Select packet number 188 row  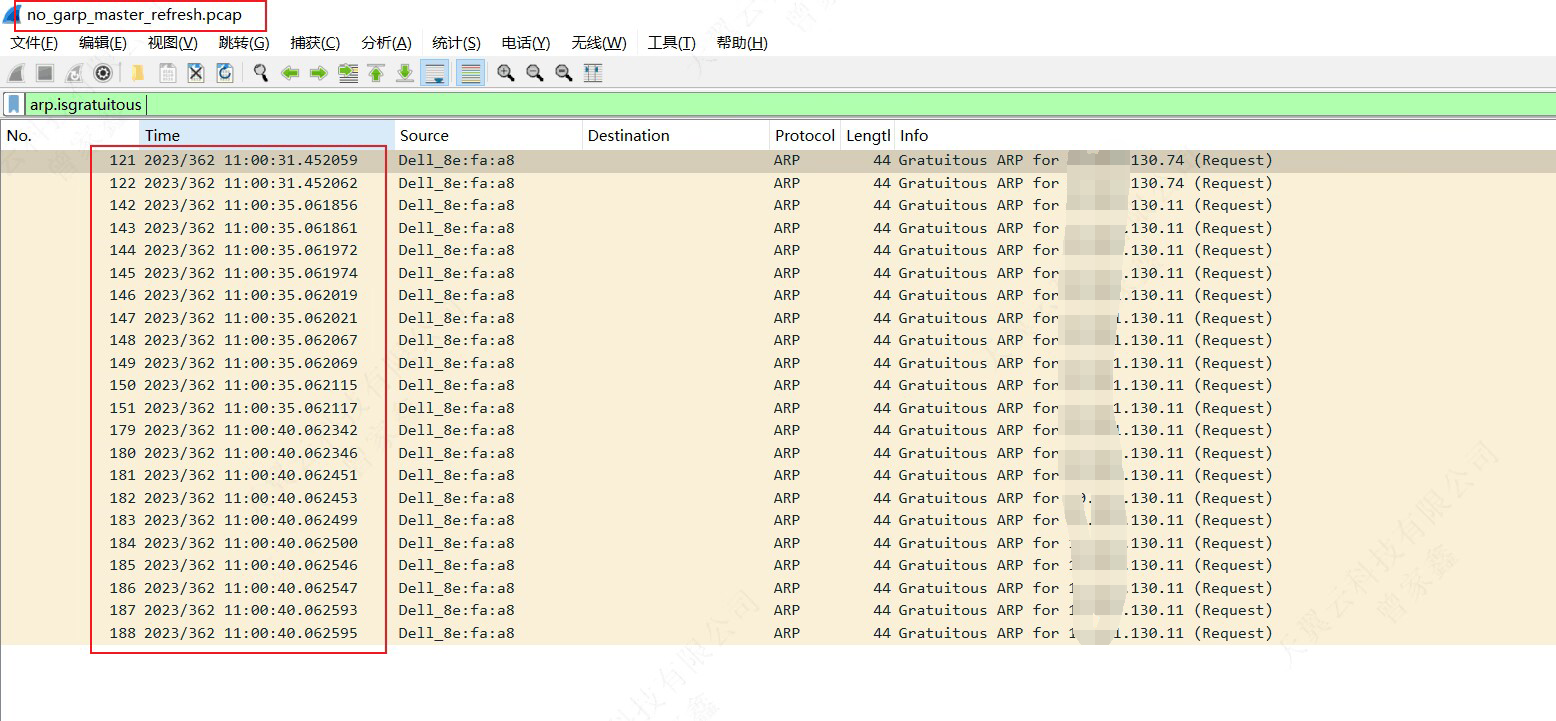pos(778,633)
